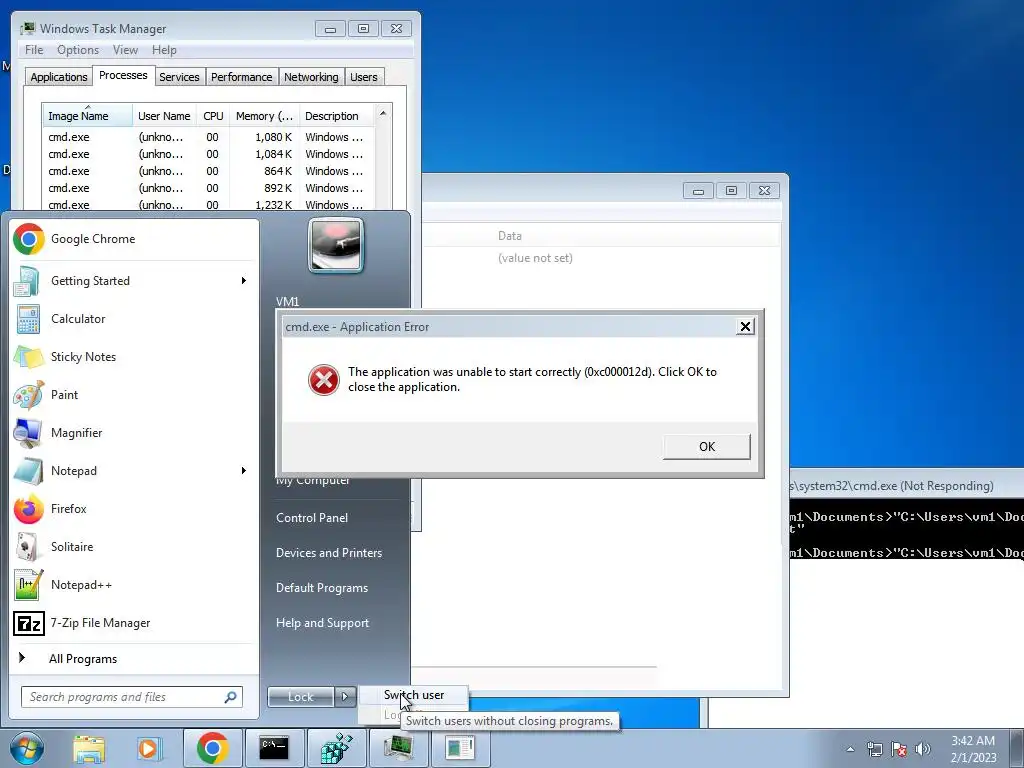Viewport: 1024px width, 768px height.
Task: Click Search programs and files field
Action: tap(131, 697)
